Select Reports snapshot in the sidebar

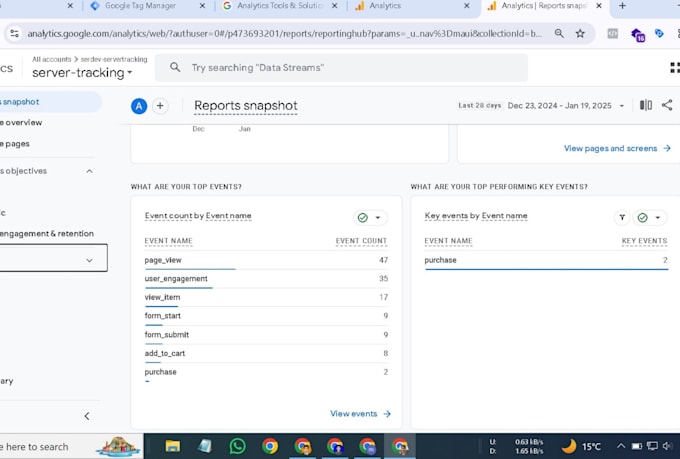coord(49,102)
